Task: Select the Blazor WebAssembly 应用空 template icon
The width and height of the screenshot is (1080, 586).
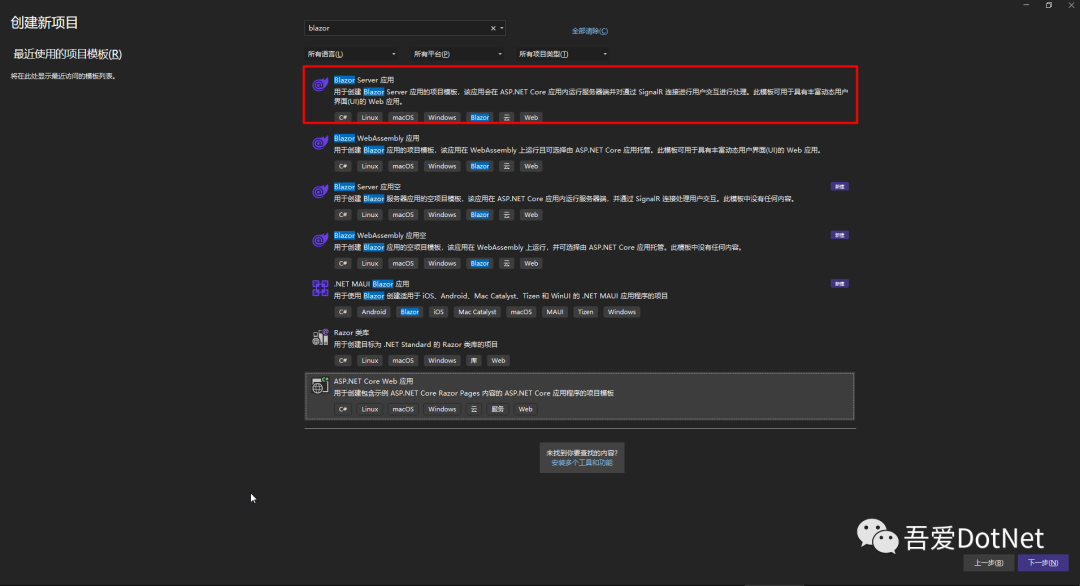Action: pyautogui.click(x=320, y=240)
